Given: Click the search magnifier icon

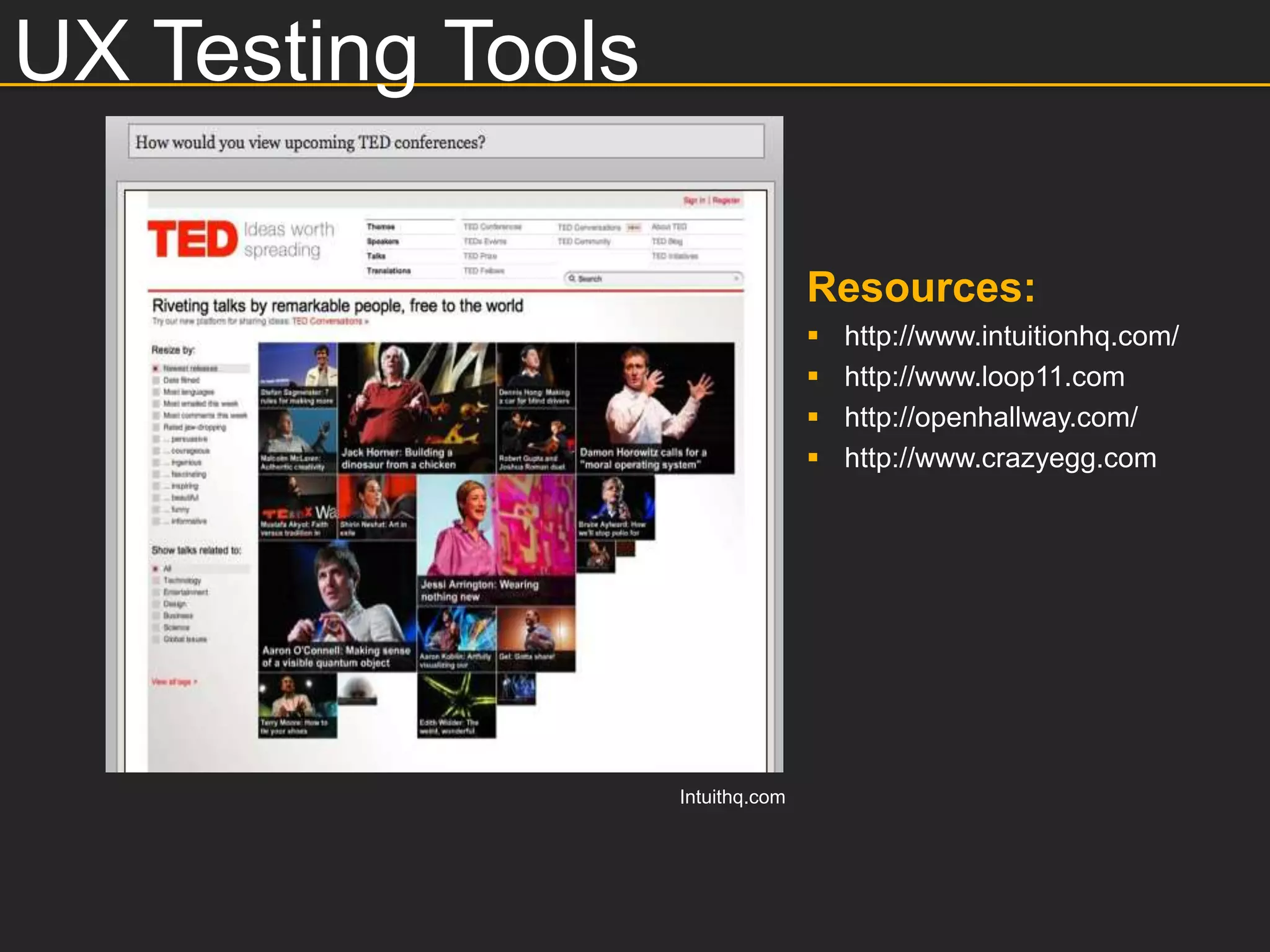Looking at the screenshot, I should tap(572, 279).
